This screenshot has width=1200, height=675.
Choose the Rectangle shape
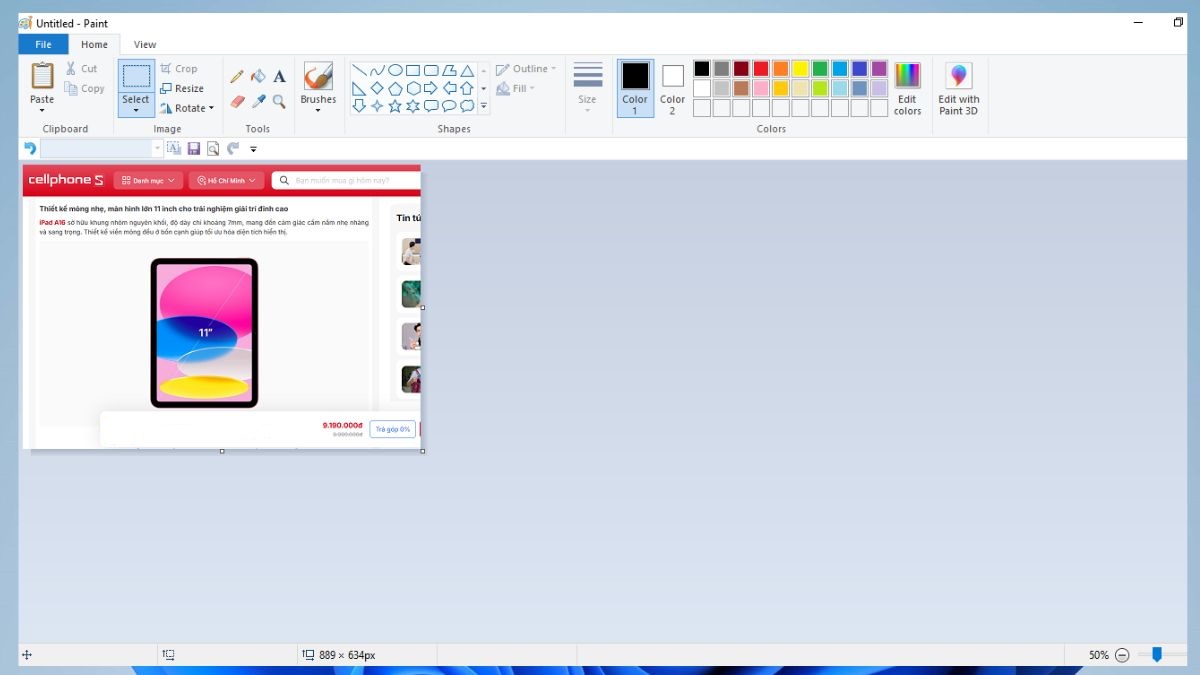[413, 70]
